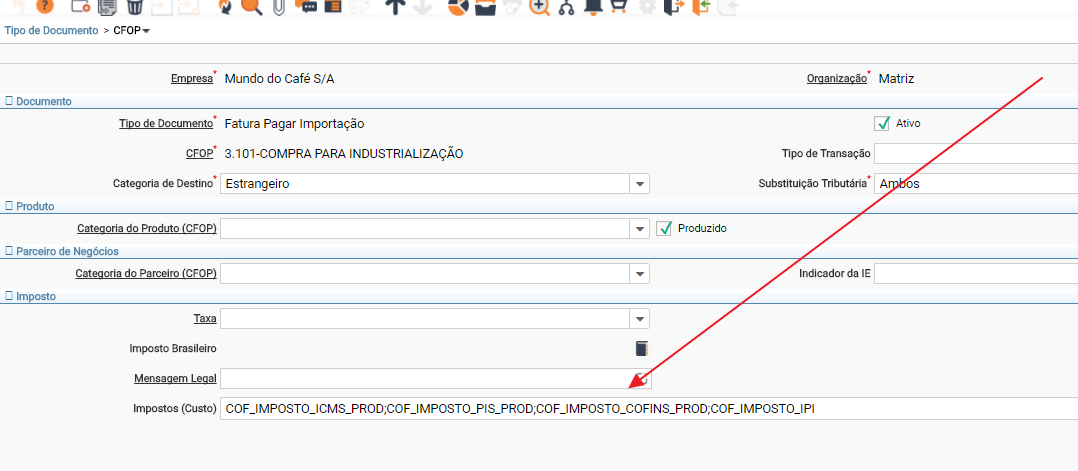1078x471 pixels.
Task: Click the underlined Tipo de Documento field label
Action: pyautogui.click(x=166, y=124)
